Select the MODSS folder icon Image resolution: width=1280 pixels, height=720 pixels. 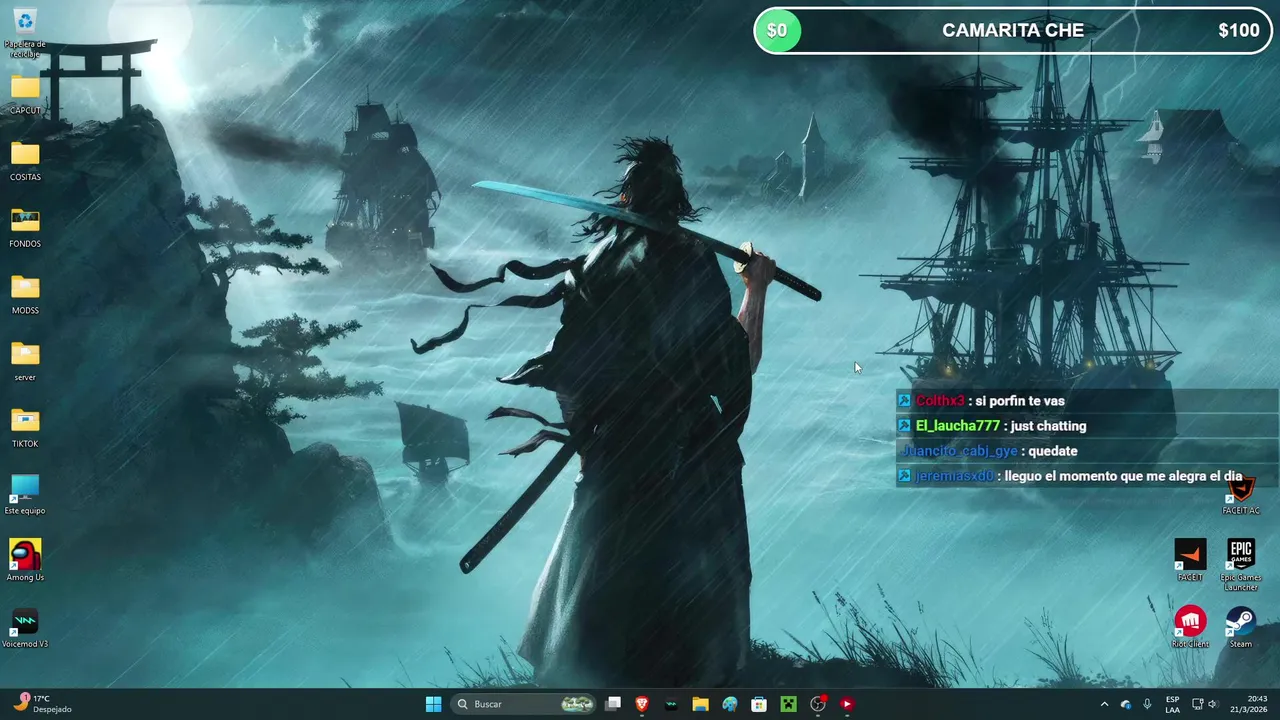click(x=25, y=295)
